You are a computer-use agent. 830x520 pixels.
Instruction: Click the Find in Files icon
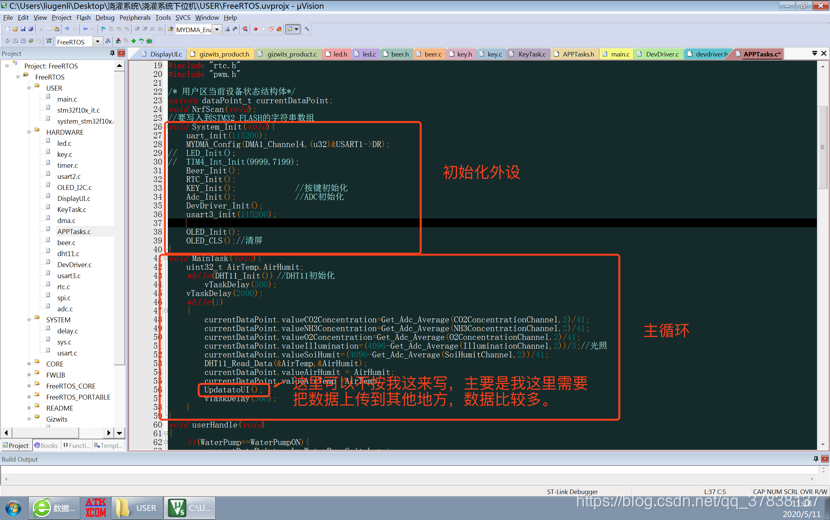[x=171, y=29]
